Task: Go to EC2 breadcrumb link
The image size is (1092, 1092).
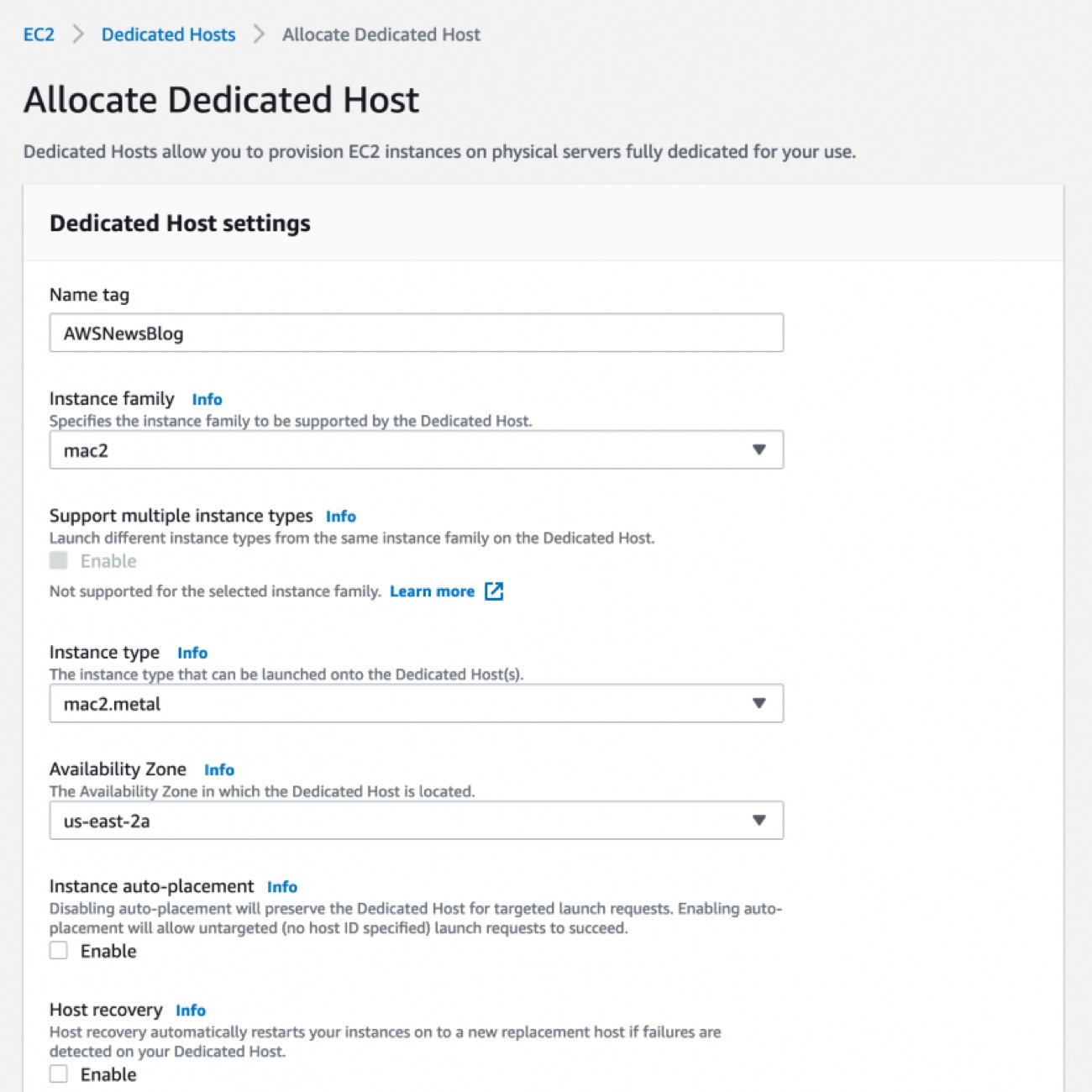Action: point(39,34)
